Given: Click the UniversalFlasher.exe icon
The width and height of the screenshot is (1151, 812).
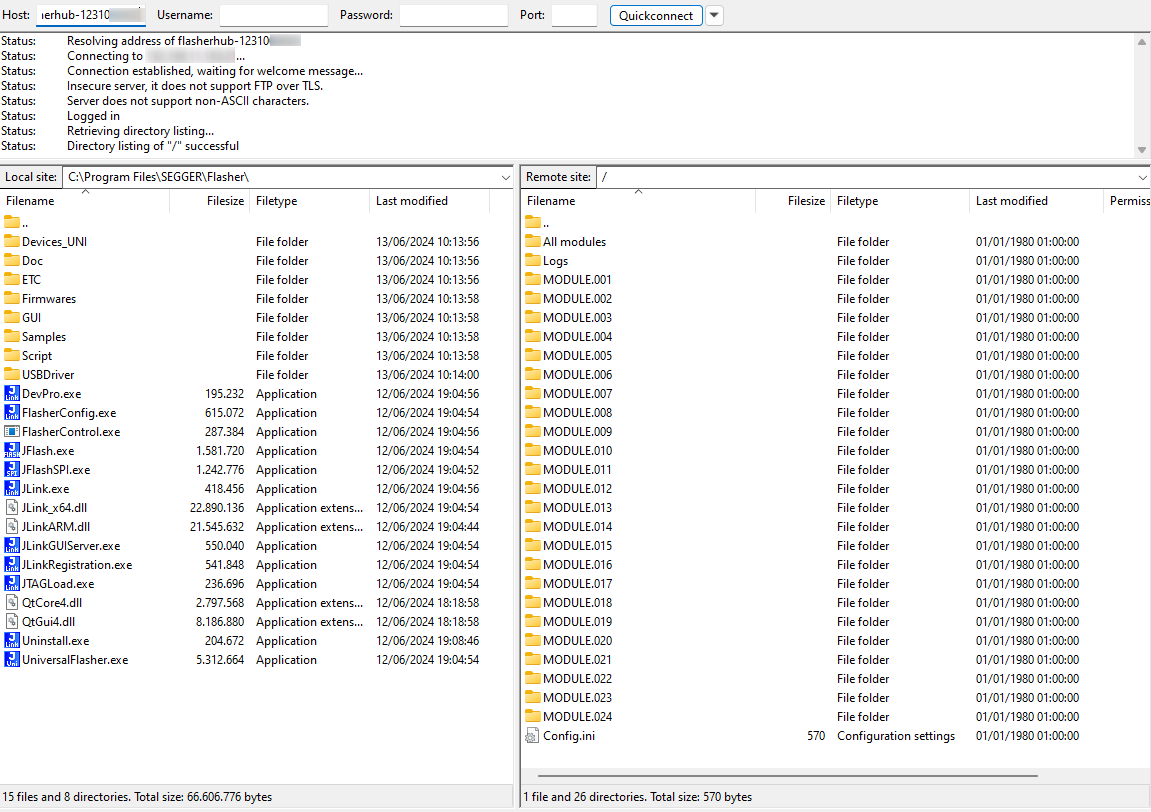Looking at the screenshot, I should 12,660.
